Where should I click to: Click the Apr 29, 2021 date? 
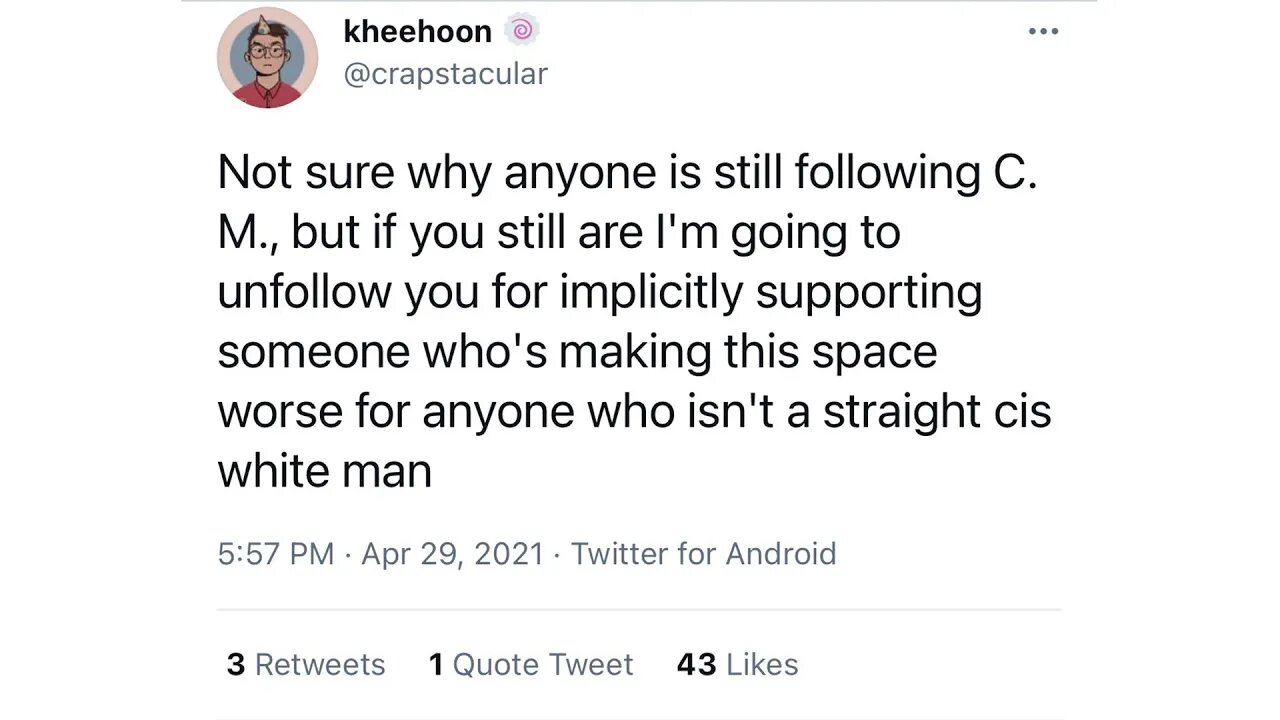tap(452, 553)
